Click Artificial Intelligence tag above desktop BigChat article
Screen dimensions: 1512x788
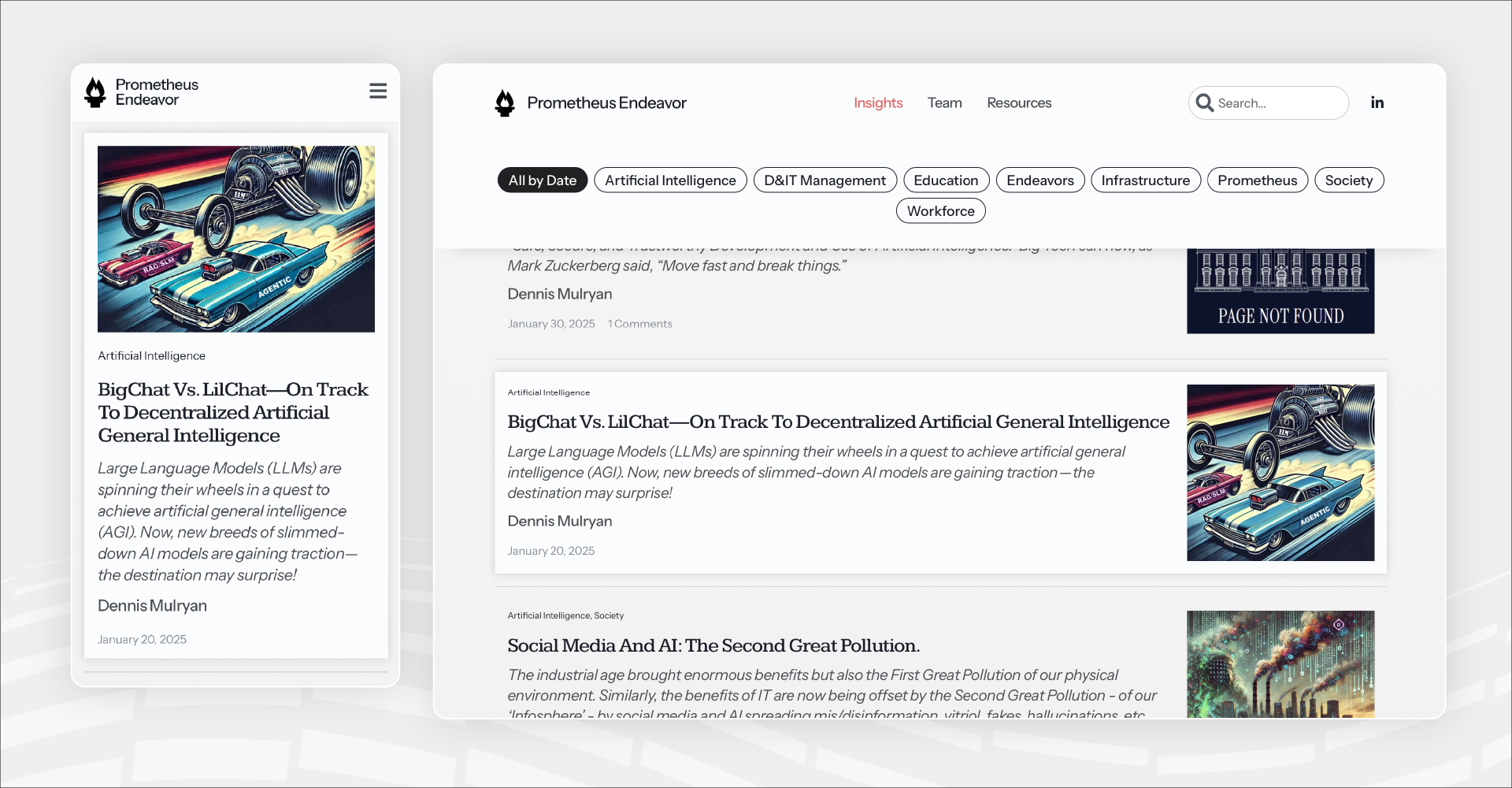pos(549,392)
